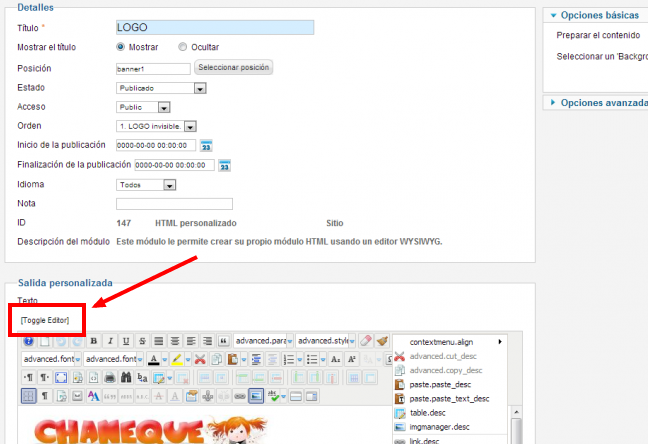
Task: Toggle fullscreen editor with the blue square icon
Action: (x=61, y=377)
